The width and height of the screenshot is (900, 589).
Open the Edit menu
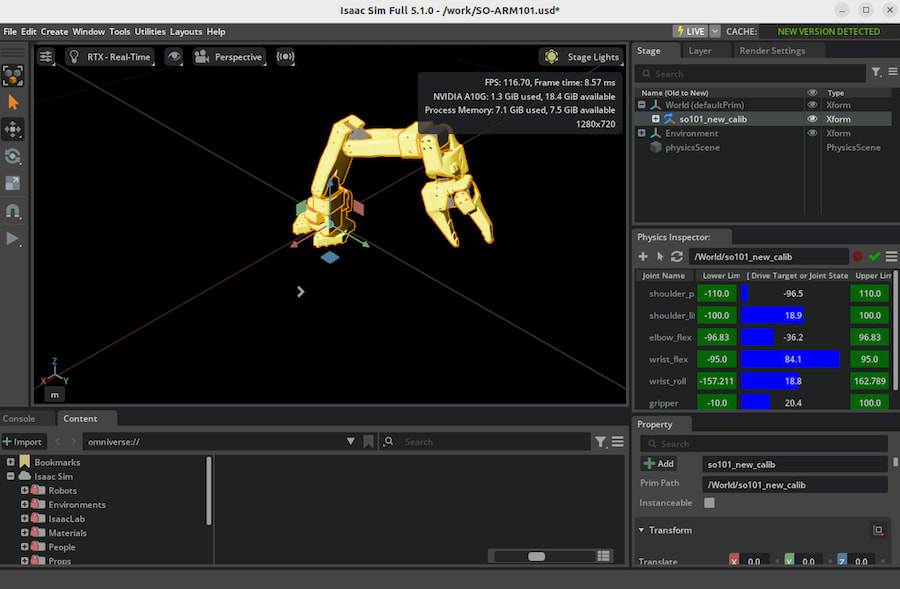29,32
